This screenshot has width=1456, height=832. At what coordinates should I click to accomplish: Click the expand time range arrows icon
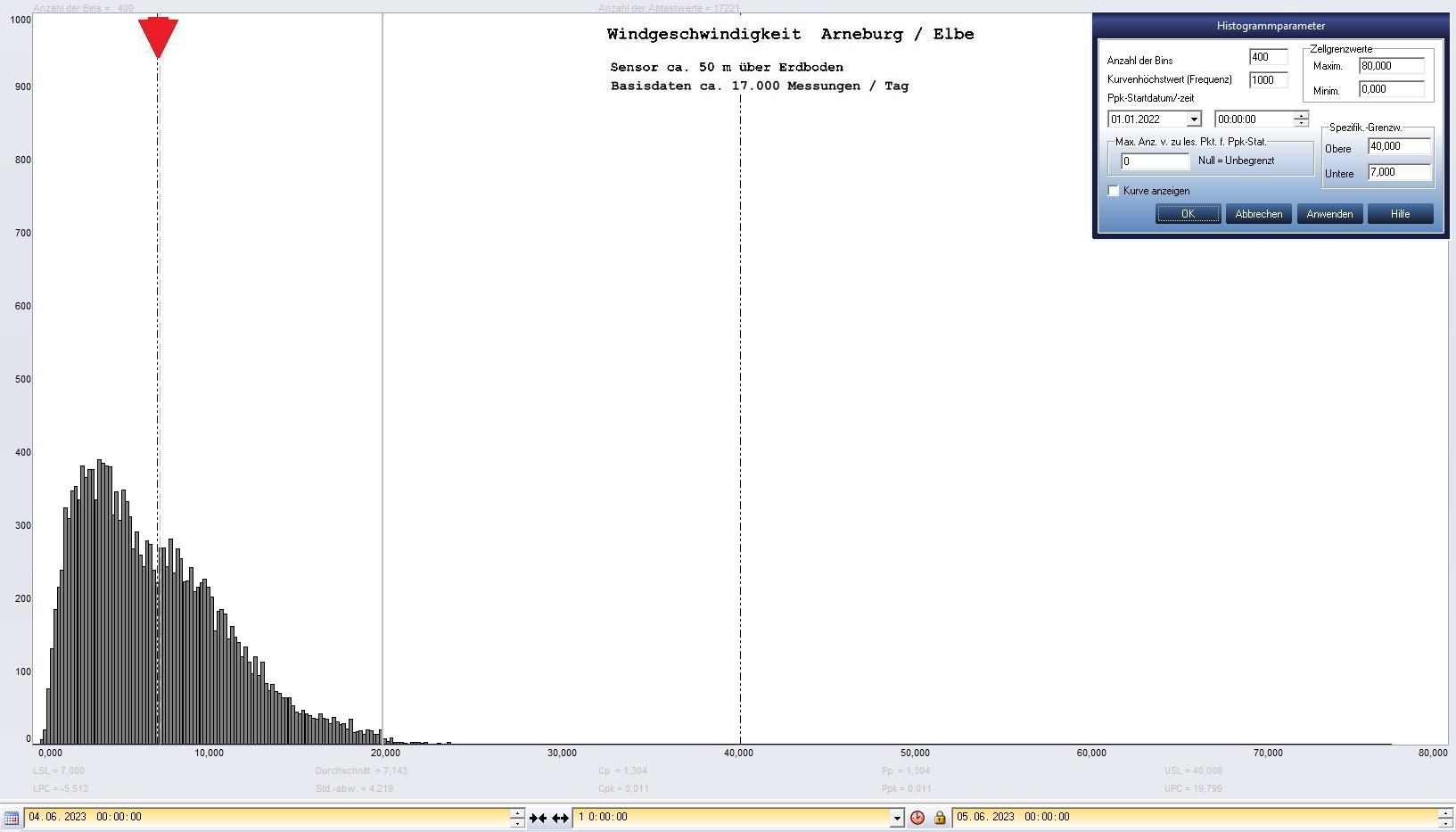560,817
